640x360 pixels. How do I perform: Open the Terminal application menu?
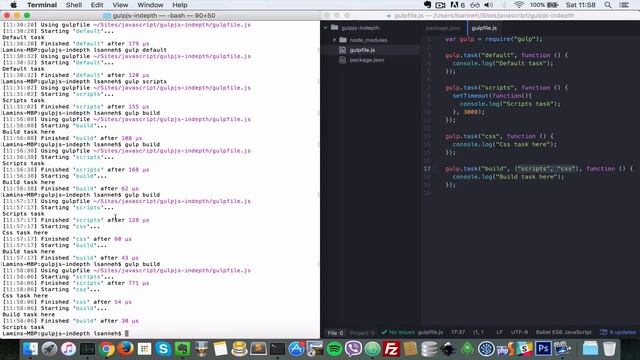pos(42,5)
